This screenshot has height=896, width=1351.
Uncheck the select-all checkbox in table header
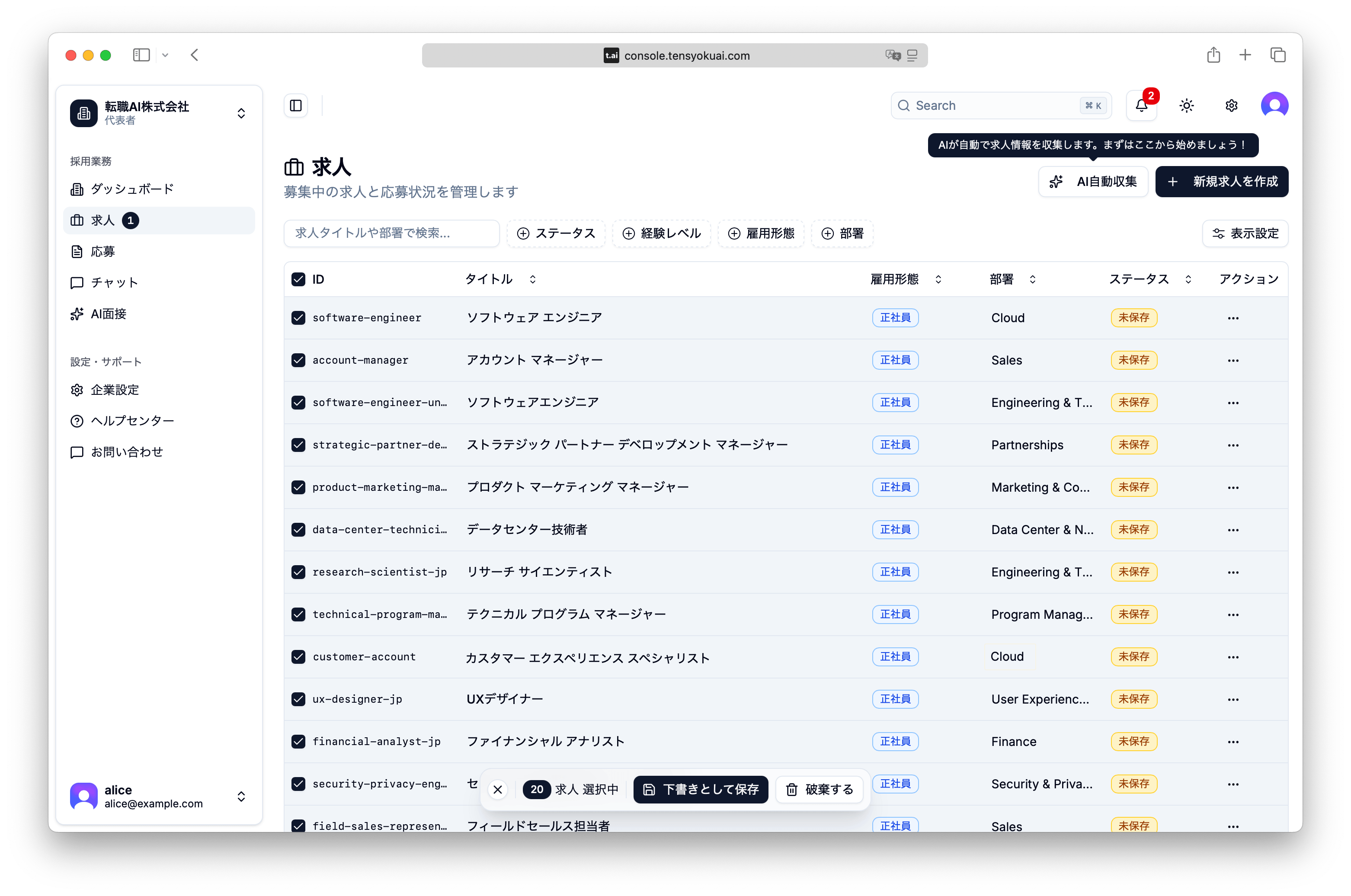[x=298, y=279]
